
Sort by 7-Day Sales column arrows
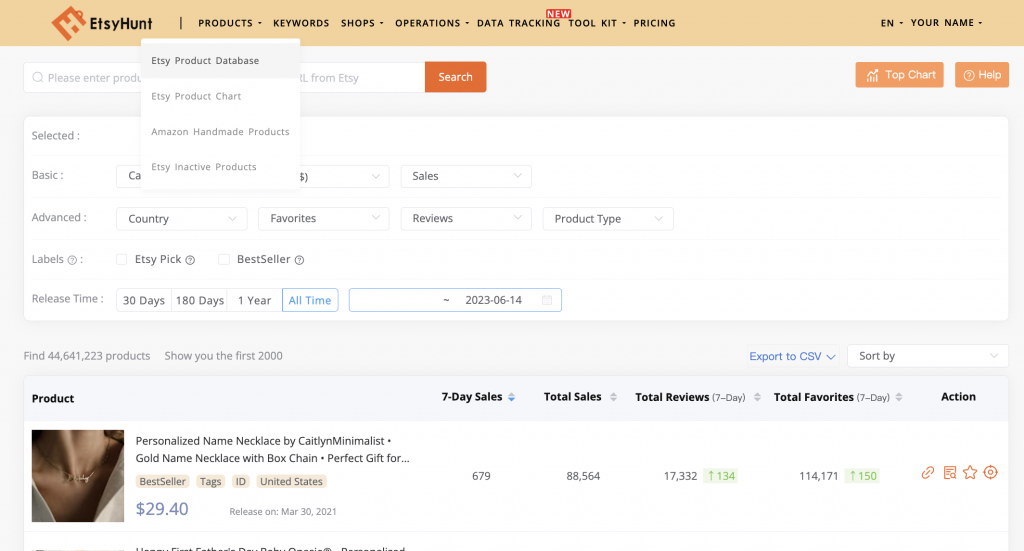tap(512, 398)
